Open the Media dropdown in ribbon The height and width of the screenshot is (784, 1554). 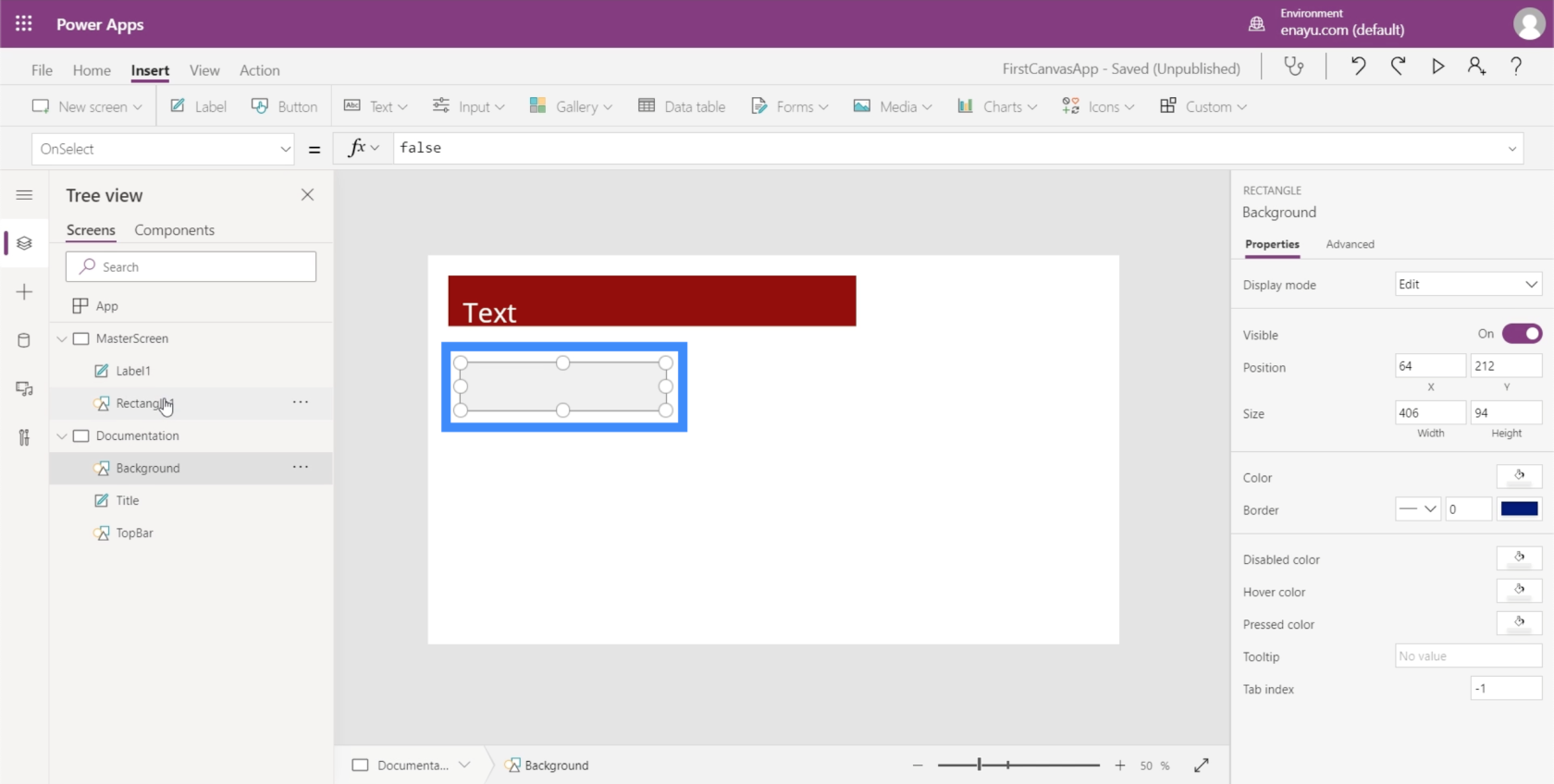coord(893,106)
